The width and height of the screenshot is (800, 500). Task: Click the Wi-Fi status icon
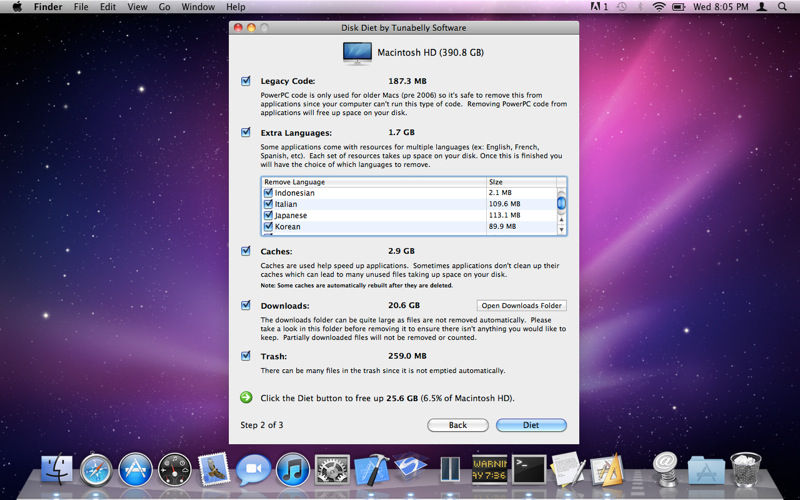click(x=659, y=7)
